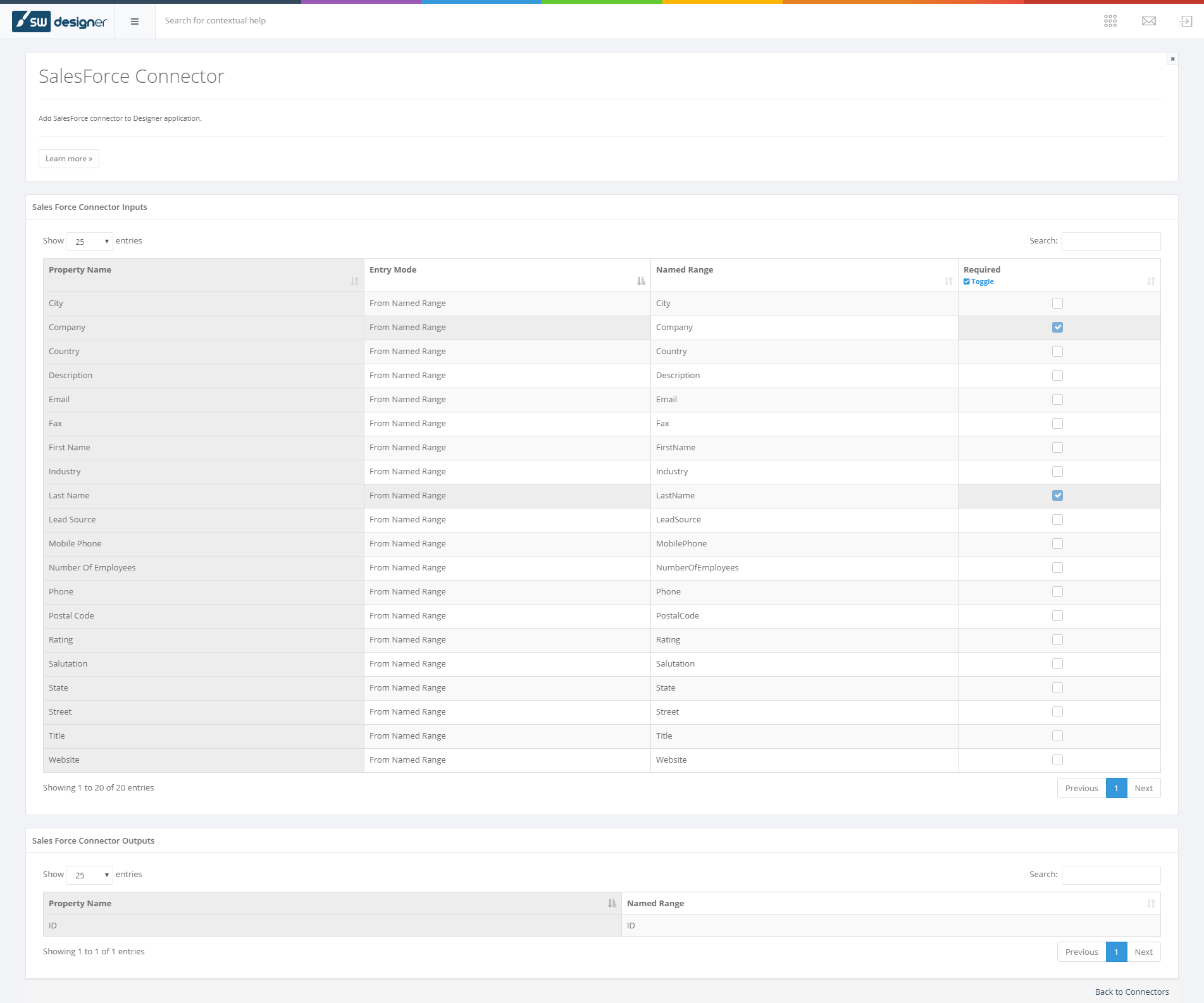The height and width of the screenshot is (1003, 1204).
Task: Open outputs table entries count dropdown
Action: (89, 875)
